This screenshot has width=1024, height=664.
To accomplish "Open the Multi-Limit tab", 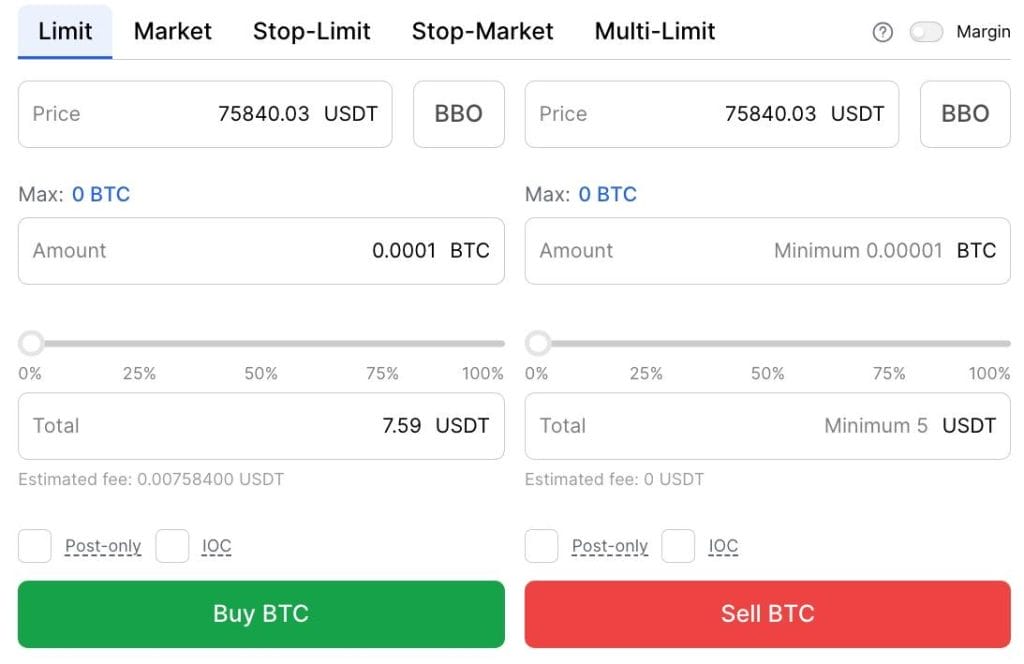I will [x=654, y=31].
